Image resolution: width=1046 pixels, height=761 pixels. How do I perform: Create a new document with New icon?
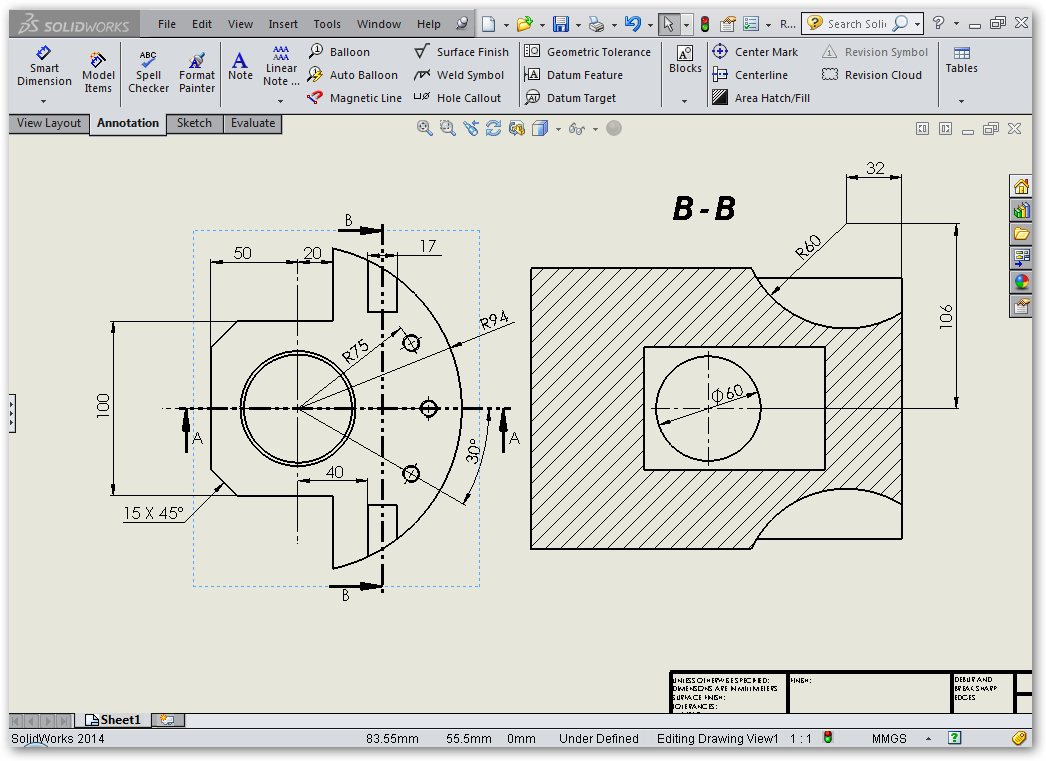(x=489, y=24)
